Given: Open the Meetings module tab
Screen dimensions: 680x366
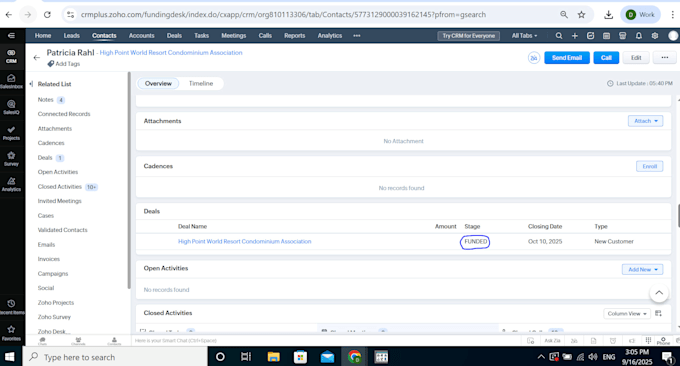Looking at the screenshot, I should click(234, 36).
